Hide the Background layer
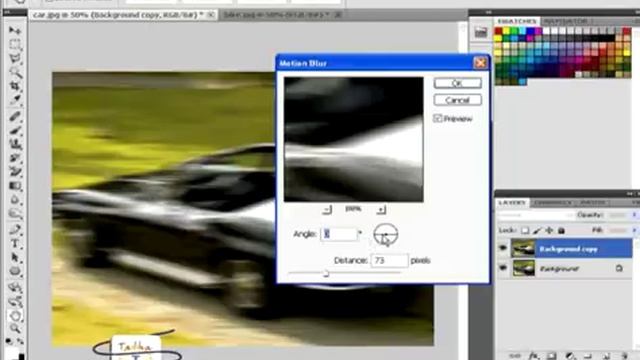Image resolution: width=640 pixels, height=360 pixels. pos(503,268)
